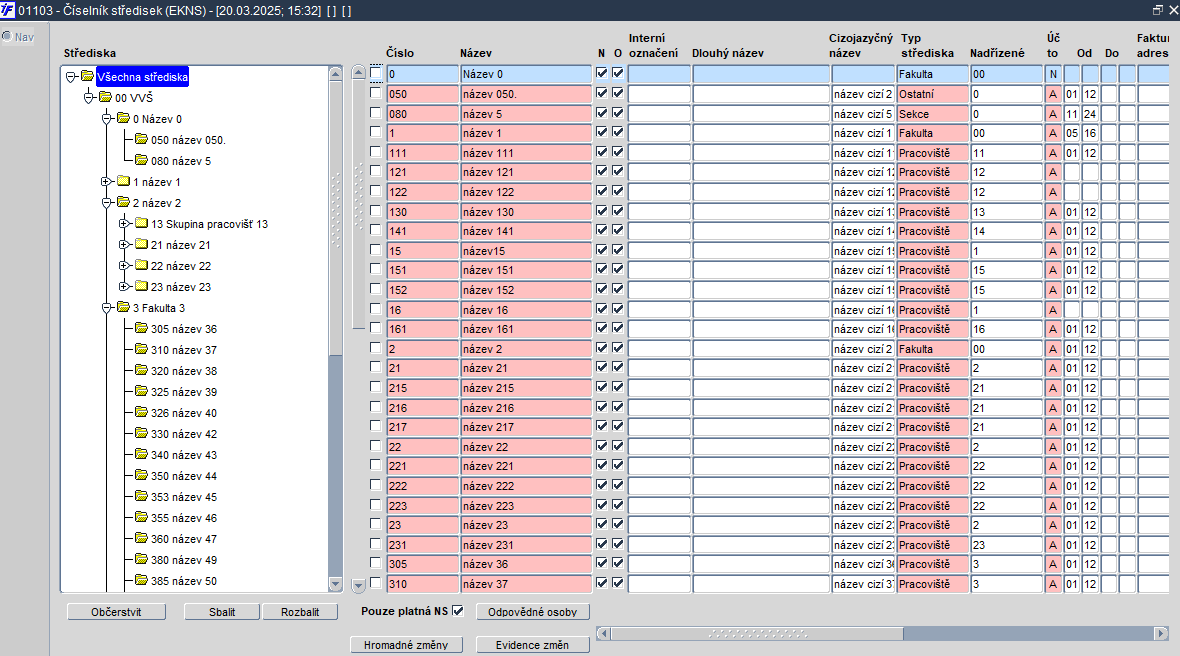Collapse the Všechna střediska root node
The image size is (1180, 656).
pyautogui.click(x=71, y=77)
